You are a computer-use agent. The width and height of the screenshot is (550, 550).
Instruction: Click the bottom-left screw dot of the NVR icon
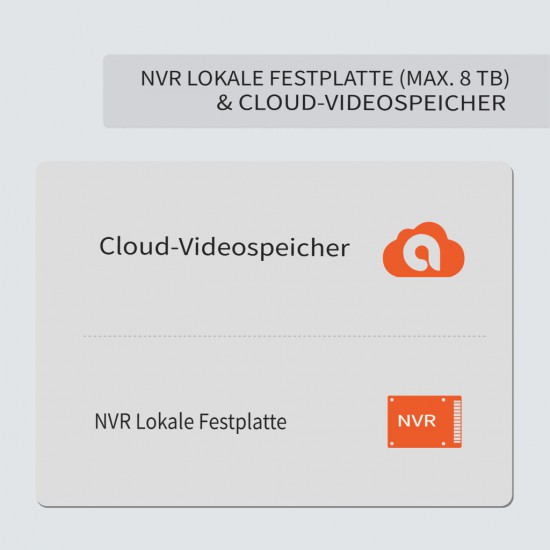[392, 443]
